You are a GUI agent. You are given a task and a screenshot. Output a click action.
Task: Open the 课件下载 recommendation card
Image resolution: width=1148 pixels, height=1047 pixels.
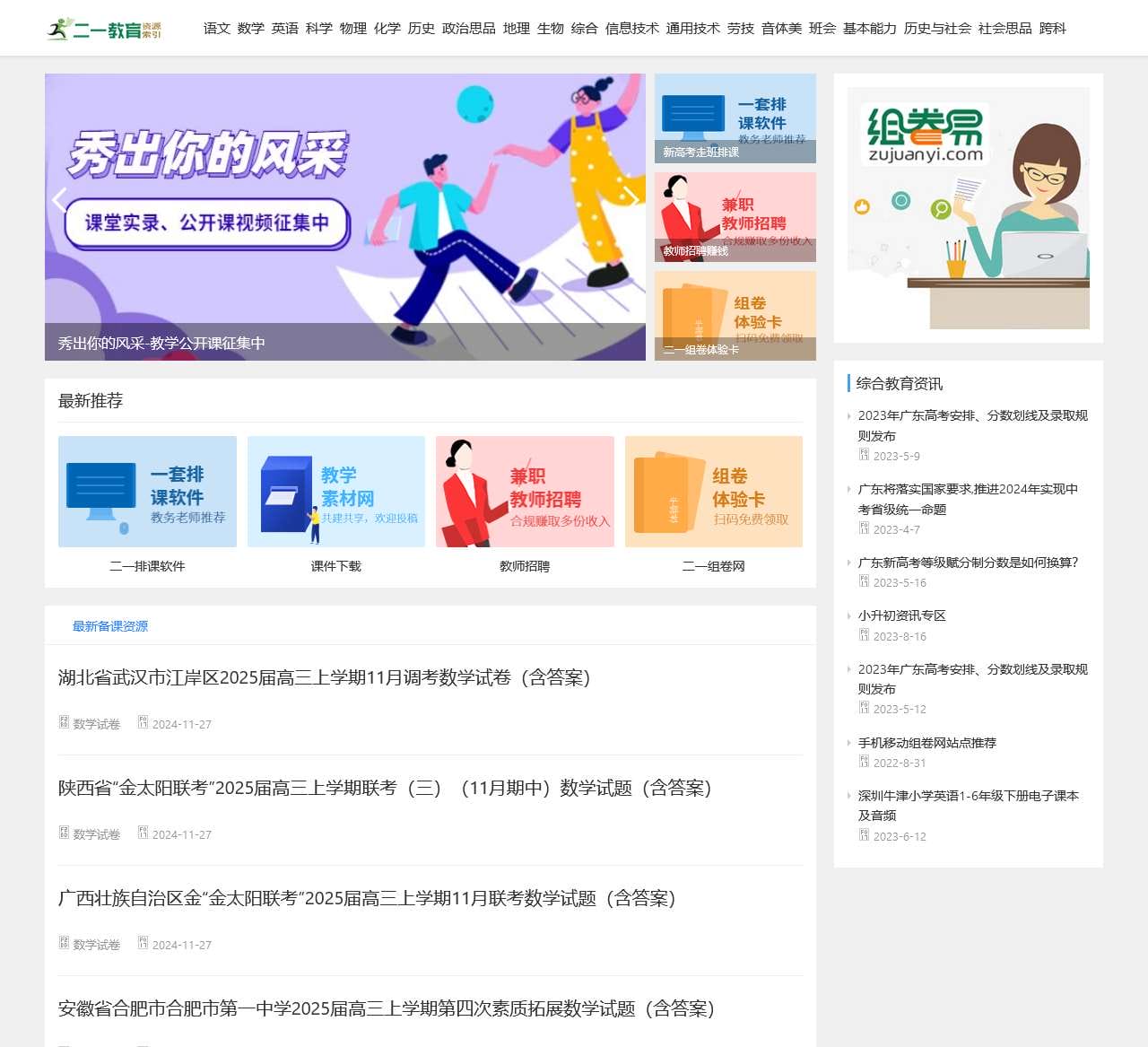pos(336,505)
